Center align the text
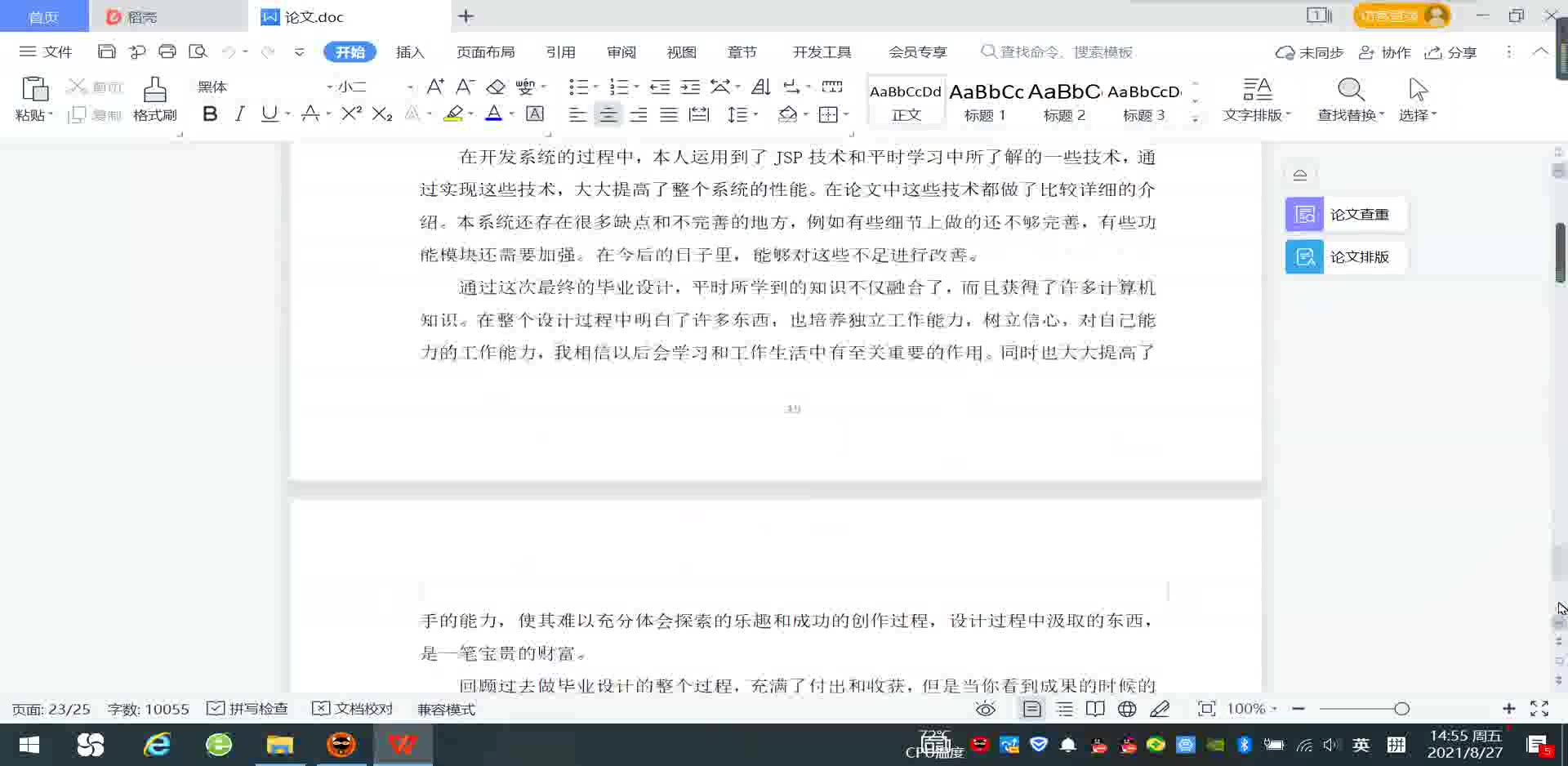The width and height of the screenshot is (1568, 766). click(608, 114)
